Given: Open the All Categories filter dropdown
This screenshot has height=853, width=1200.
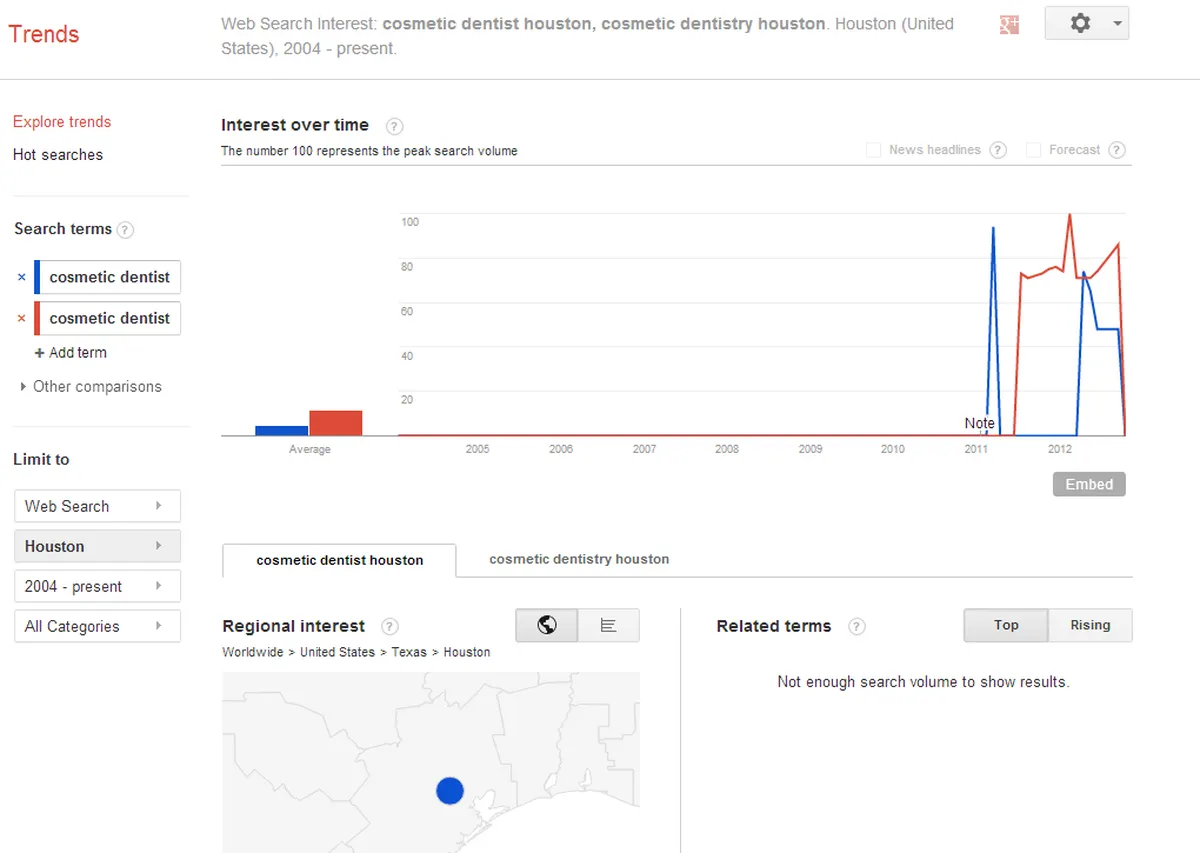Looking at the screenshot, I should coord(97,626).
